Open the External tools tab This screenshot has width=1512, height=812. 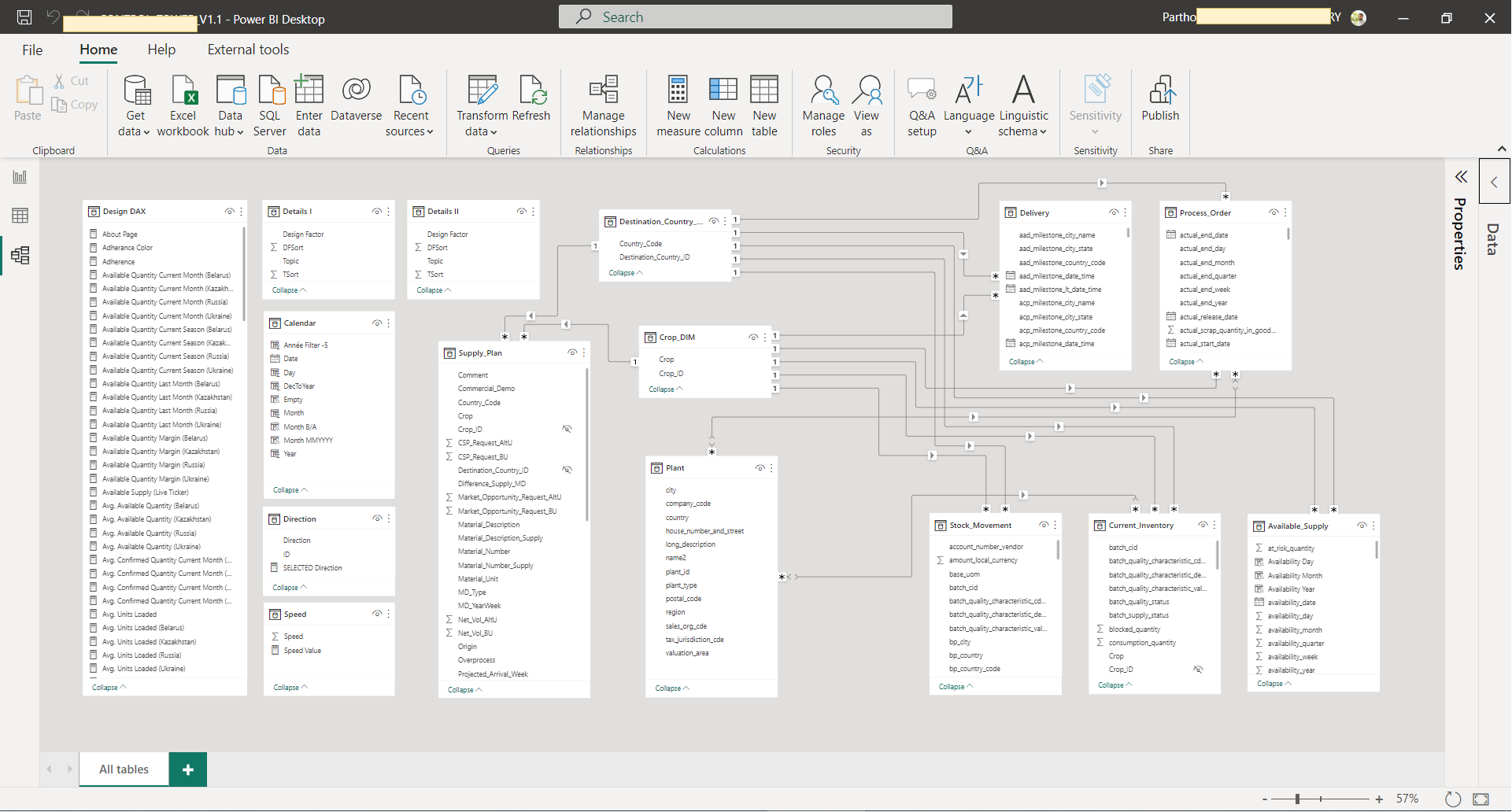coord(248,50)
